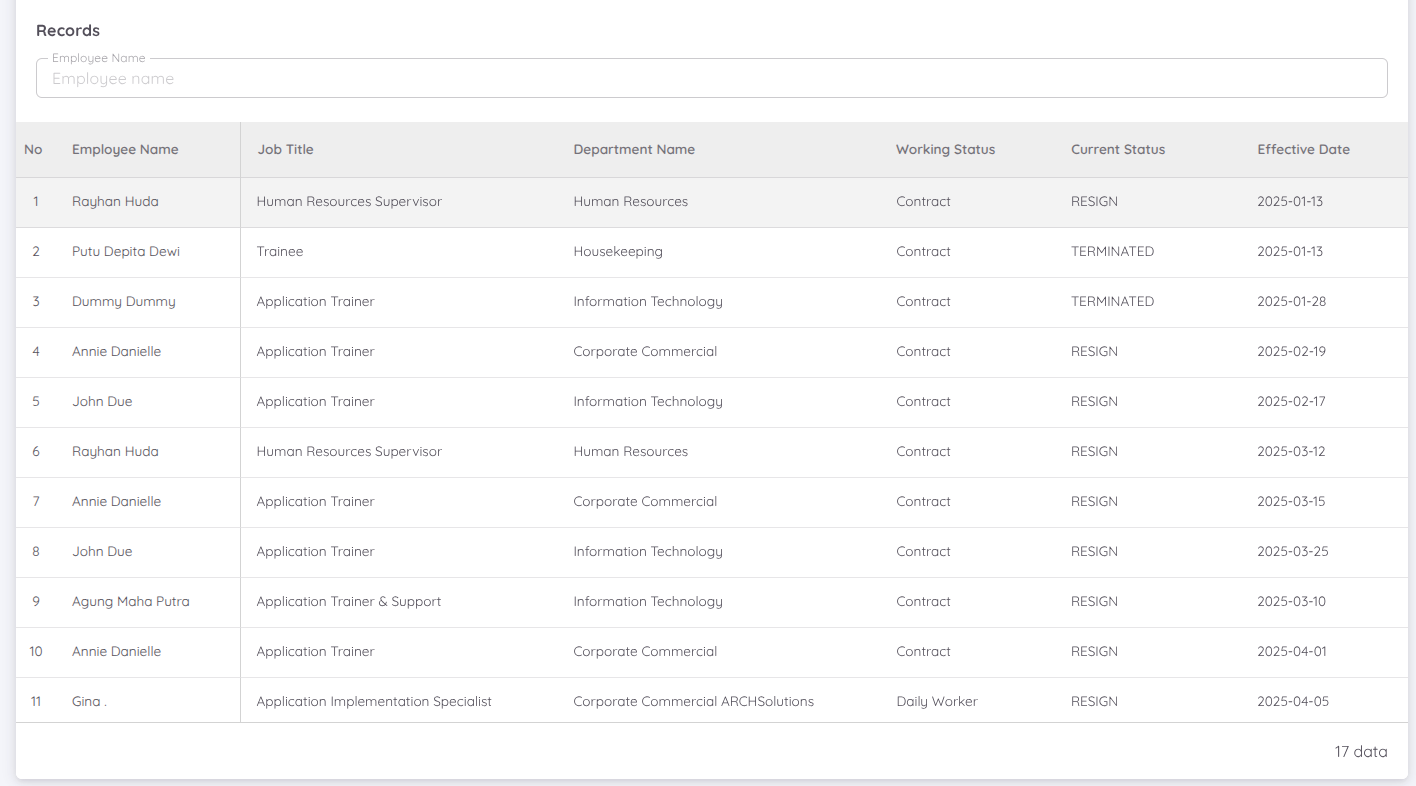Click the Job Title column header
The image size is (1416, 786).
[286, 149]
